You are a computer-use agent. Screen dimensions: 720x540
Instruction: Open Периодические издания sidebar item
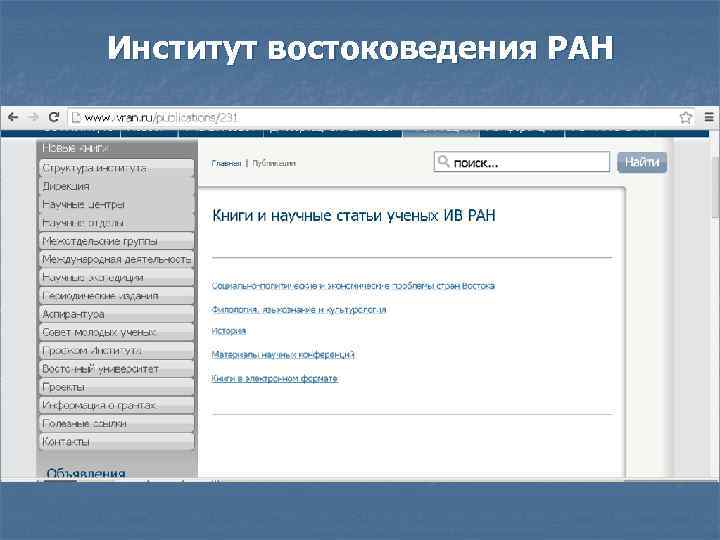coord(117,296)
